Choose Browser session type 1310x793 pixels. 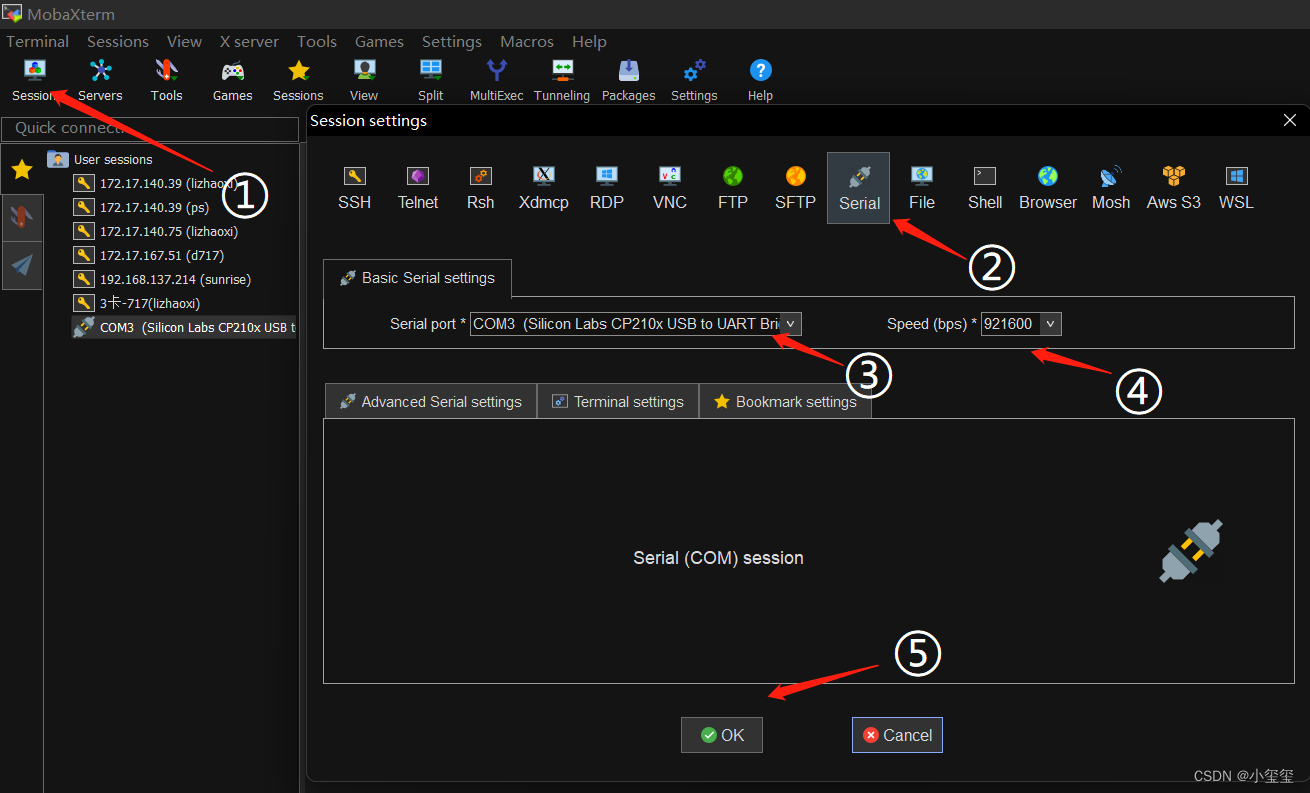tap(1048, 188)
